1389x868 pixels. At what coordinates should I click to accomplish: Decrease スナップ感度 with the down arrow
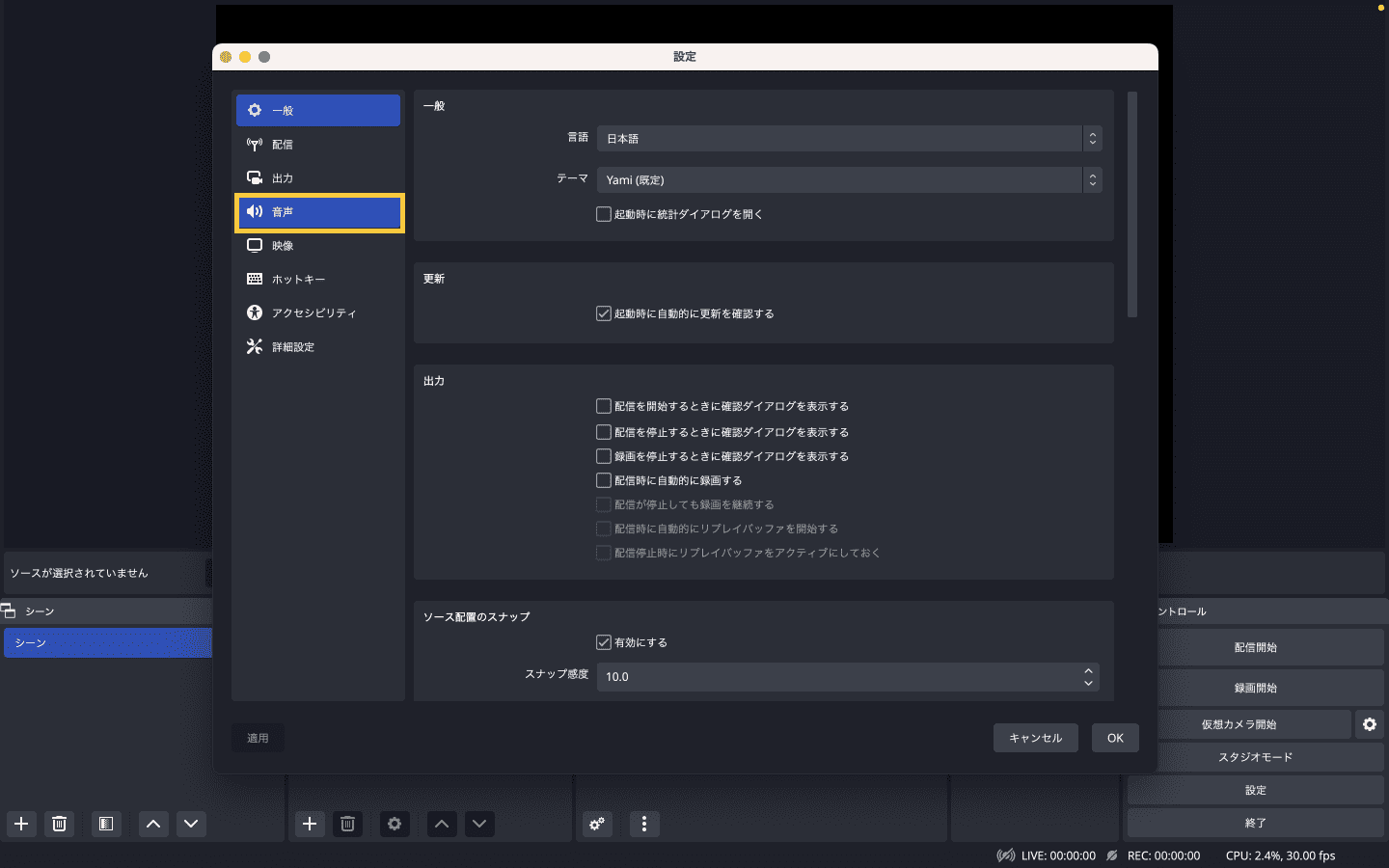(x=1088, y=684)
